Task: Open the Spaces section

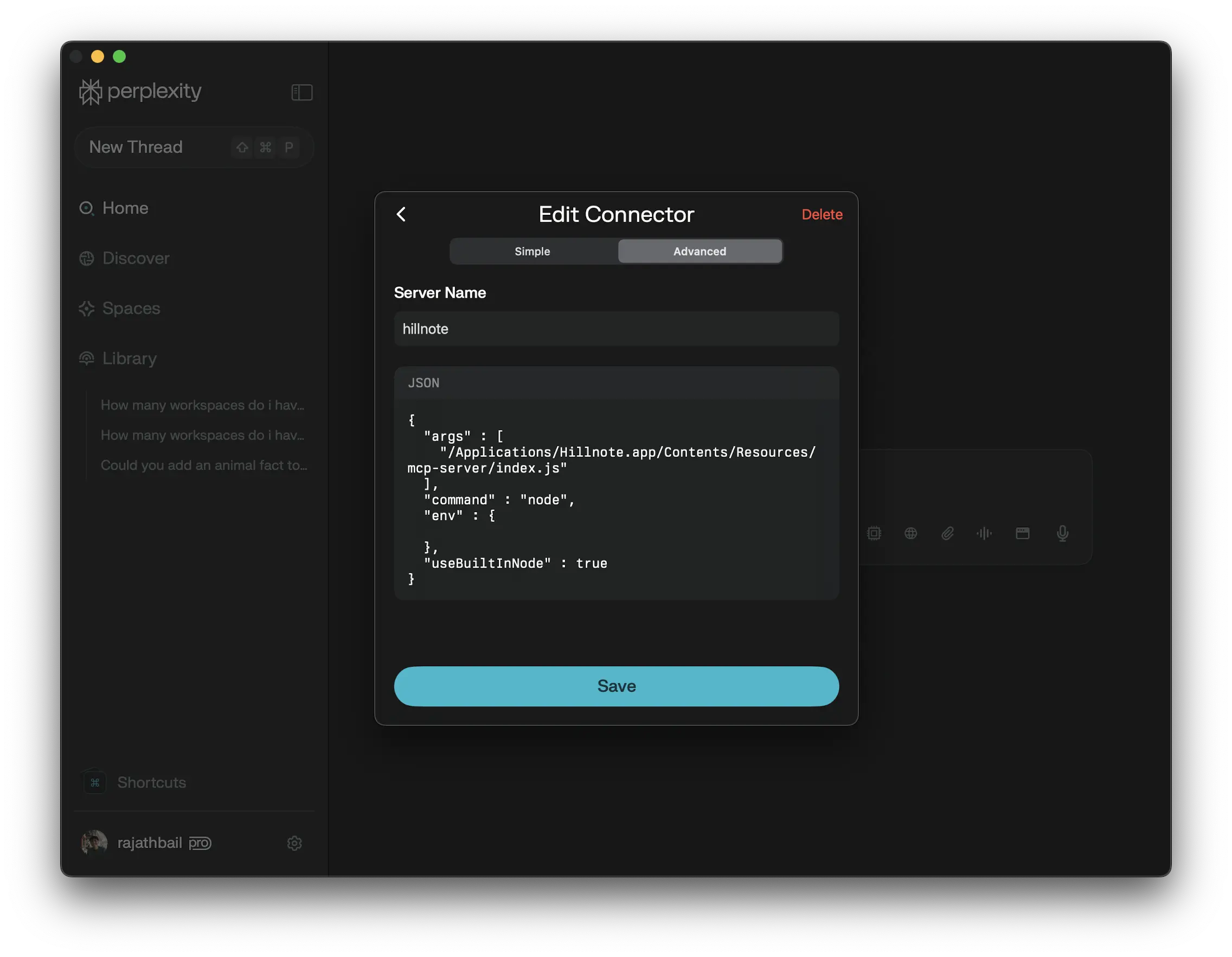Action: [131, 309]
